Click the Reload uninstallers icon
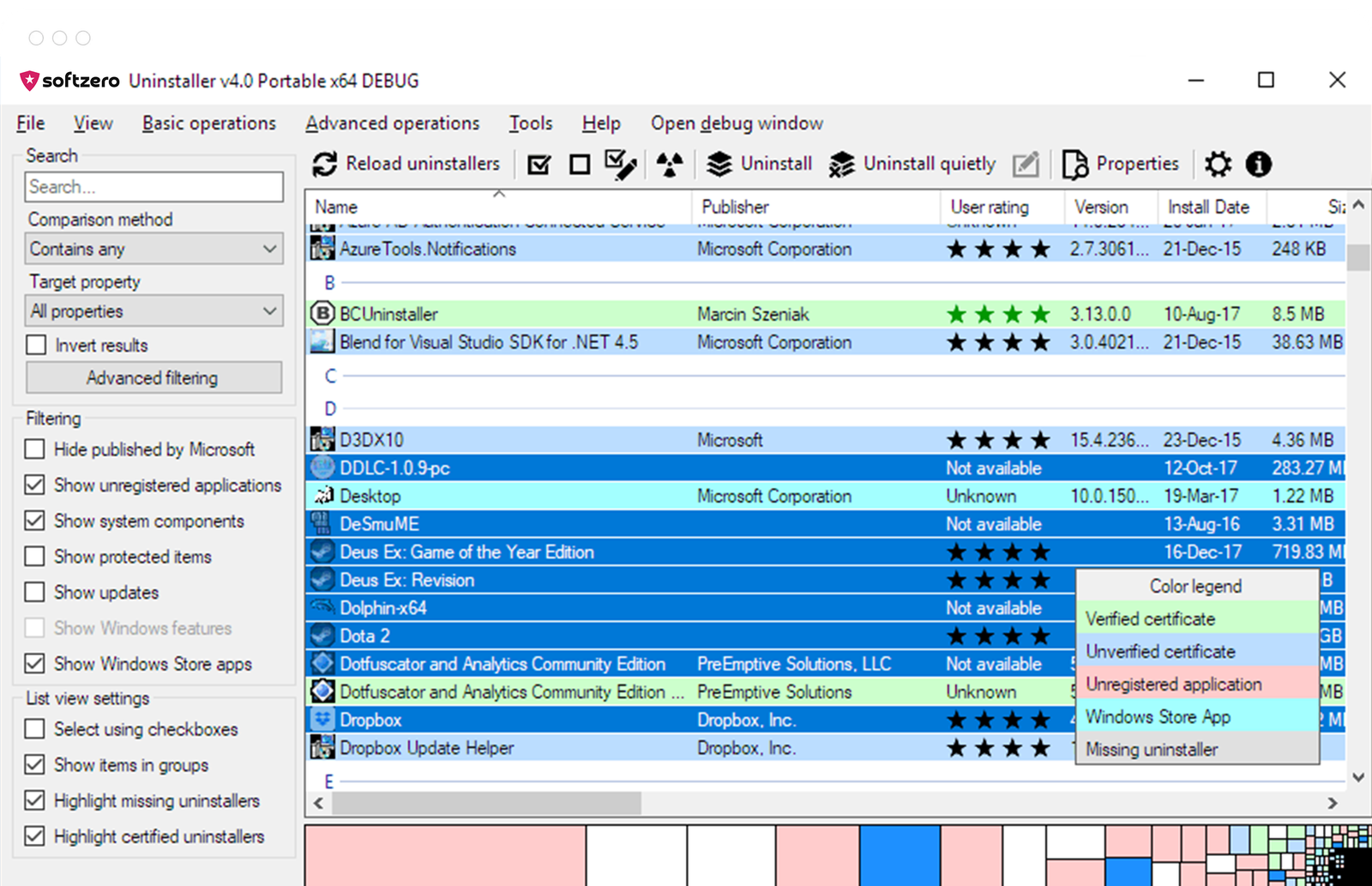1372x886 pixels. pos(324,164)
